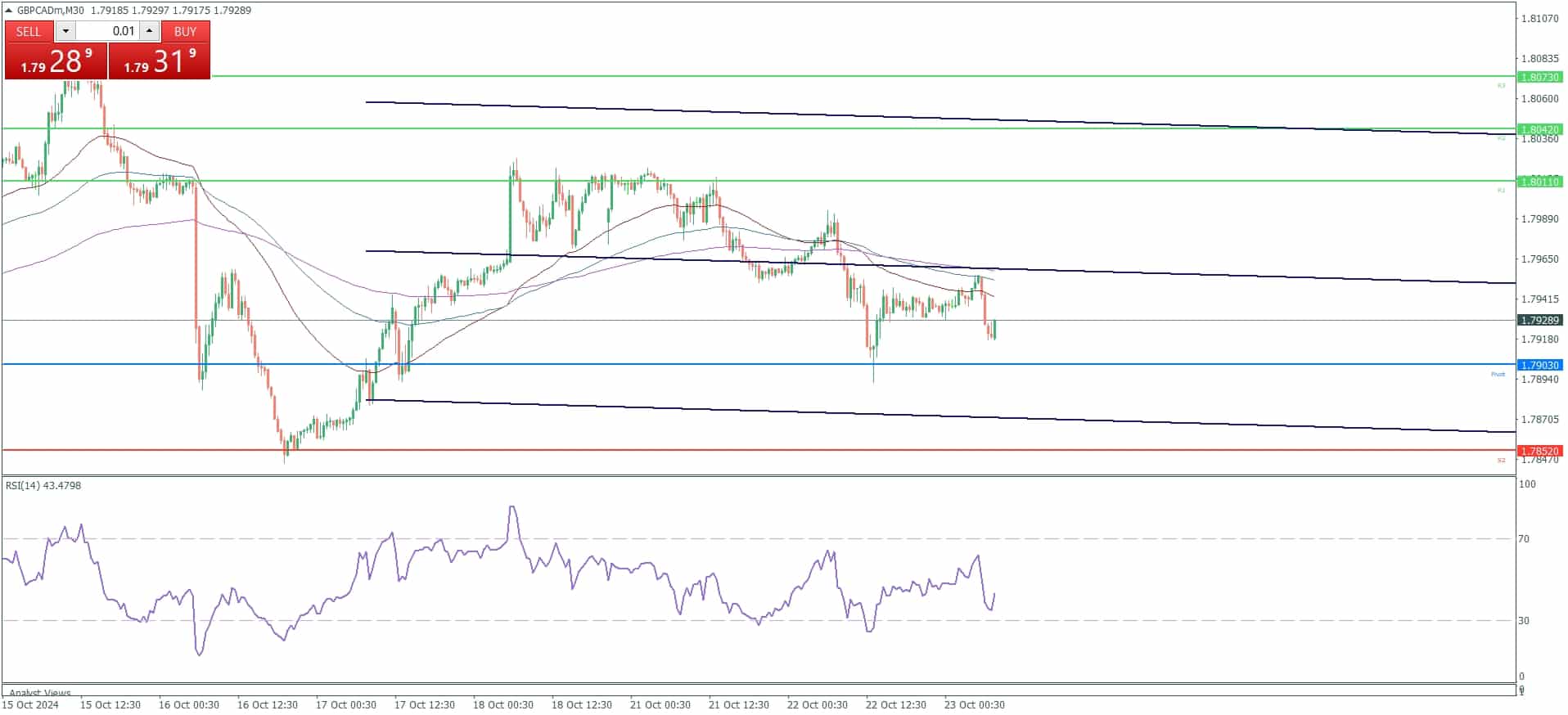Click the 21 Oct 12:30 time label
The image size is (1568, 715).
tap(739, 705)
